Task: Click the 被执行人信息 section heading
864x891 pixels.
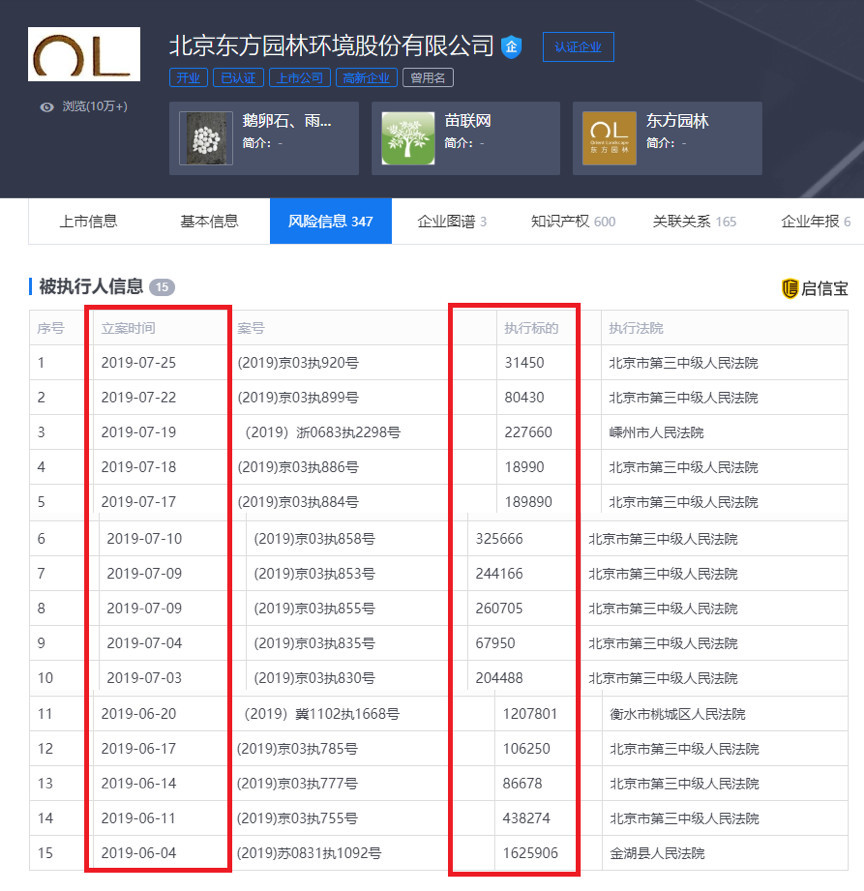Action: tap(91, 286)
